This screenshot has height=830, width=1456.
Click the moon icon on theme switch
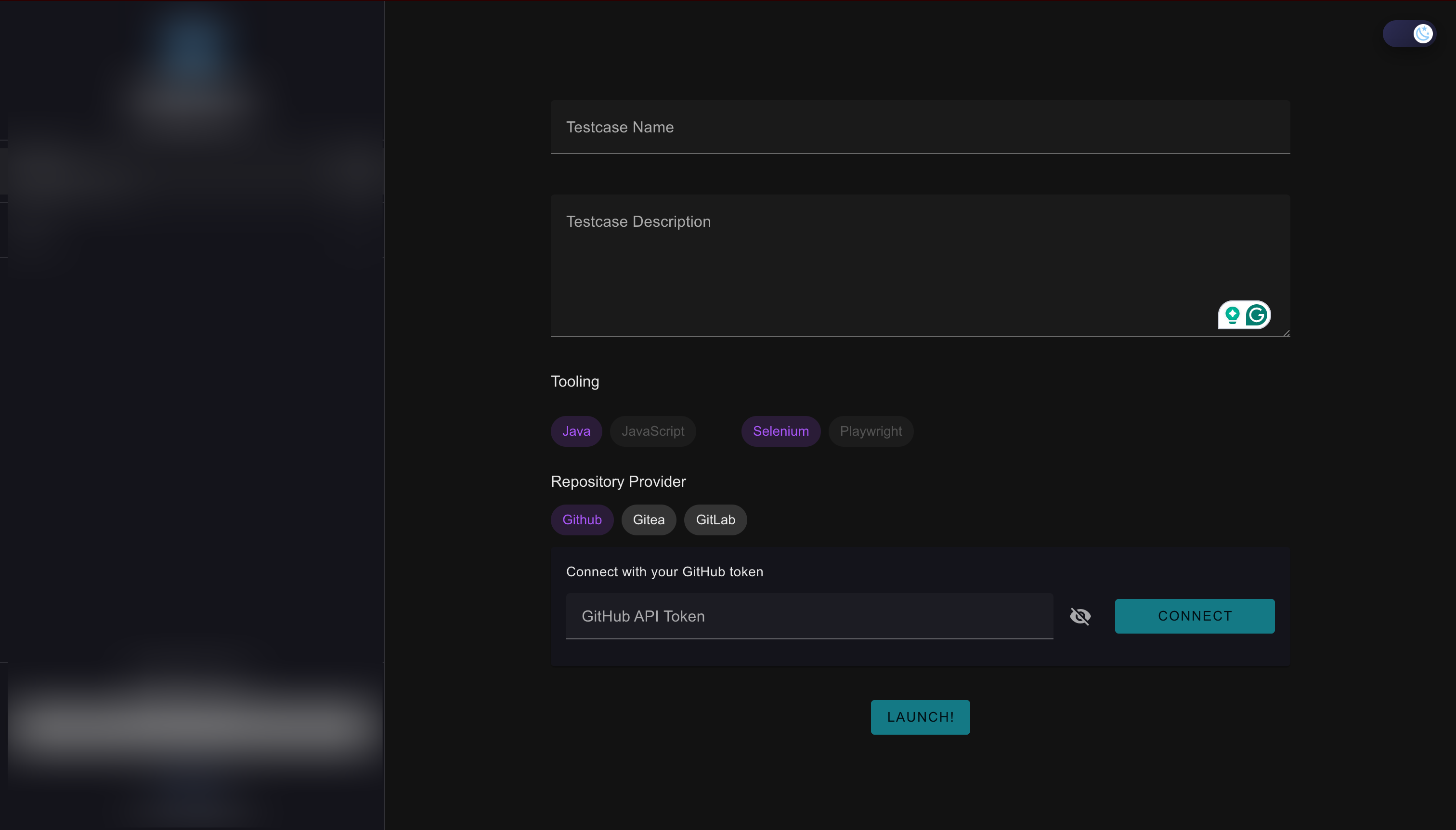point(1423,34)
